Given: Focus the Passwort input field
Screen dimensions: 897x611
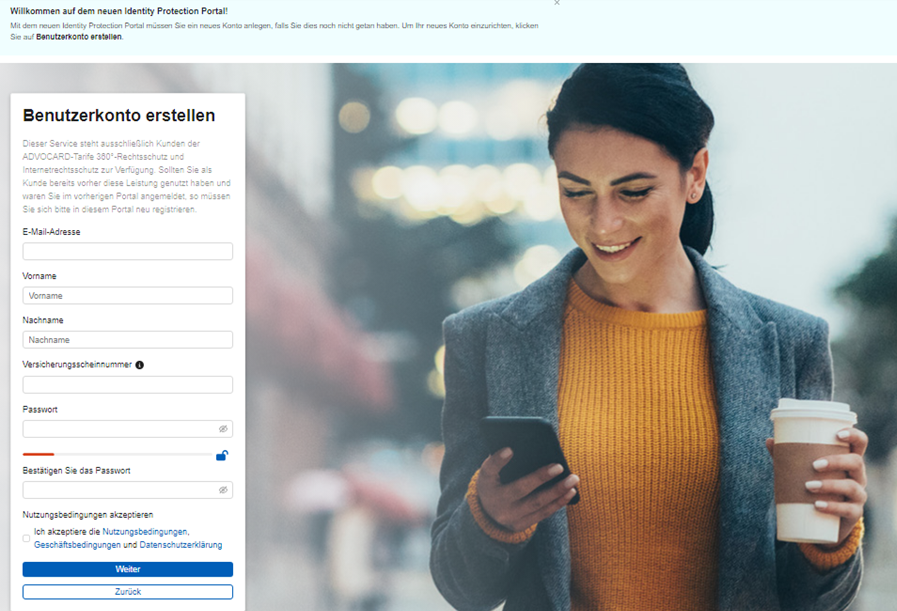Looking at the screenshot, I should (x=118, y=429).
